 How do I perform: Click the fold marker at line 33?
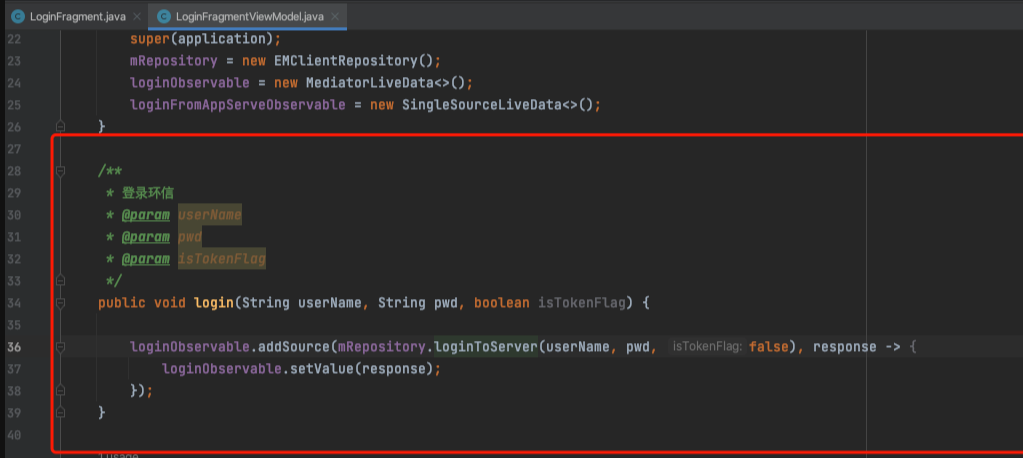[x=61, y=281]
